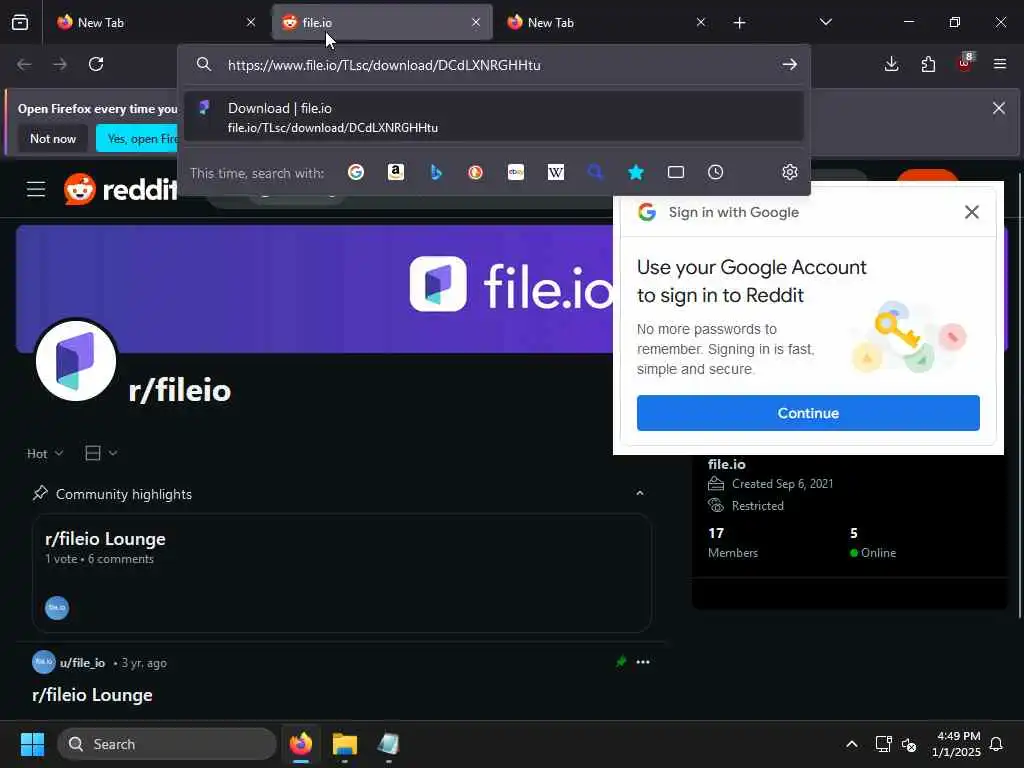Image resolution: width=1024 pixels, height=768 pixels.
Task: Click Windows Start button
Action: click(x=32, y=744)
